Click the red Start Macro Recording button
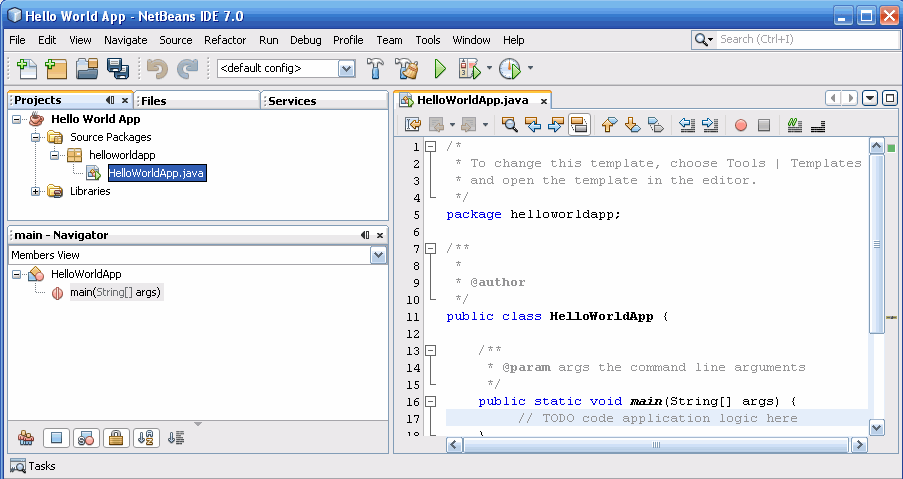 [x=741, y=125]
